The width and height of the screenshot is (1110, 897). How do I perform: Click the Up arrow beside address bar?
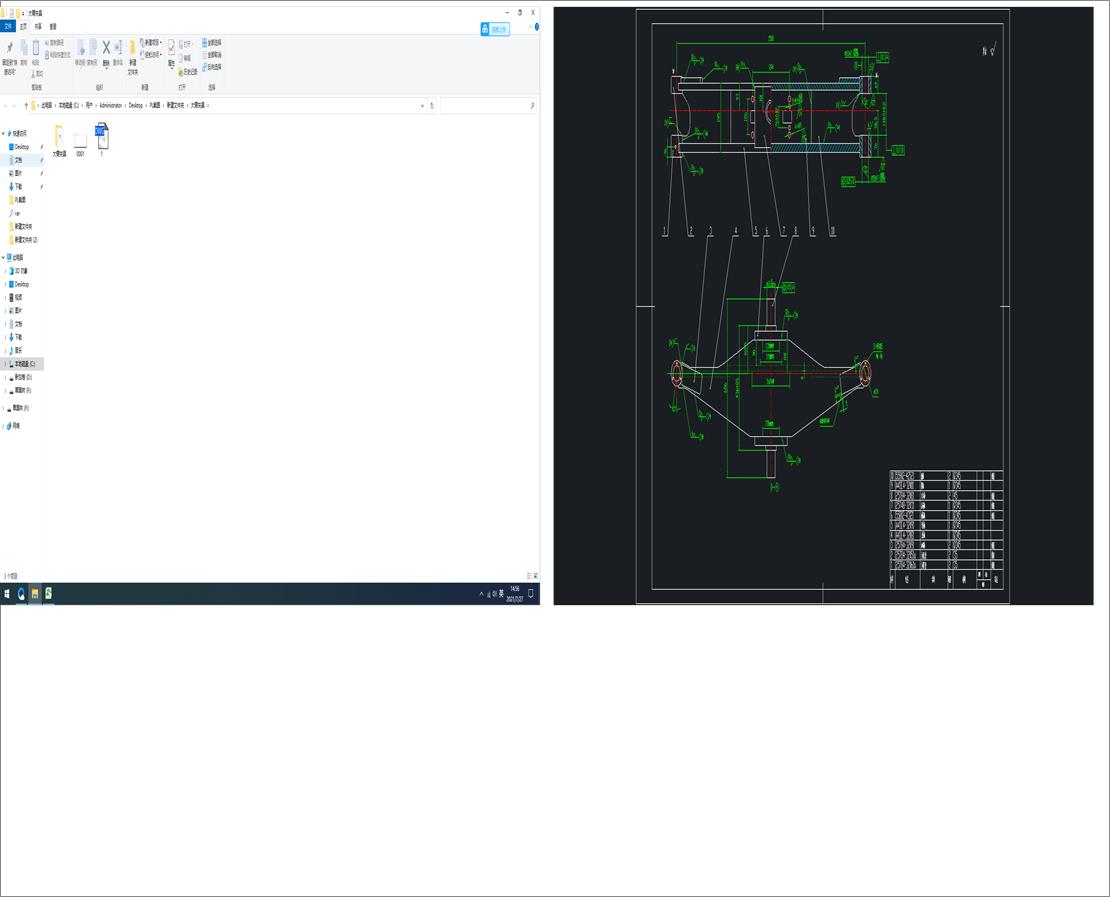26,105
